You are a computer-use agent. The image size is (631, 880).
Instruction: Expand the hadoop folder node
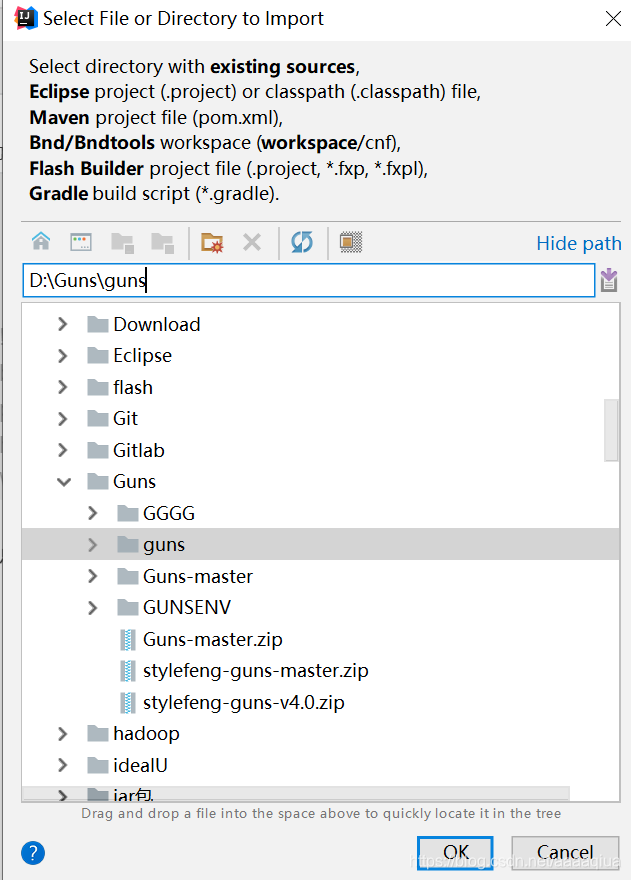[63, 734]
